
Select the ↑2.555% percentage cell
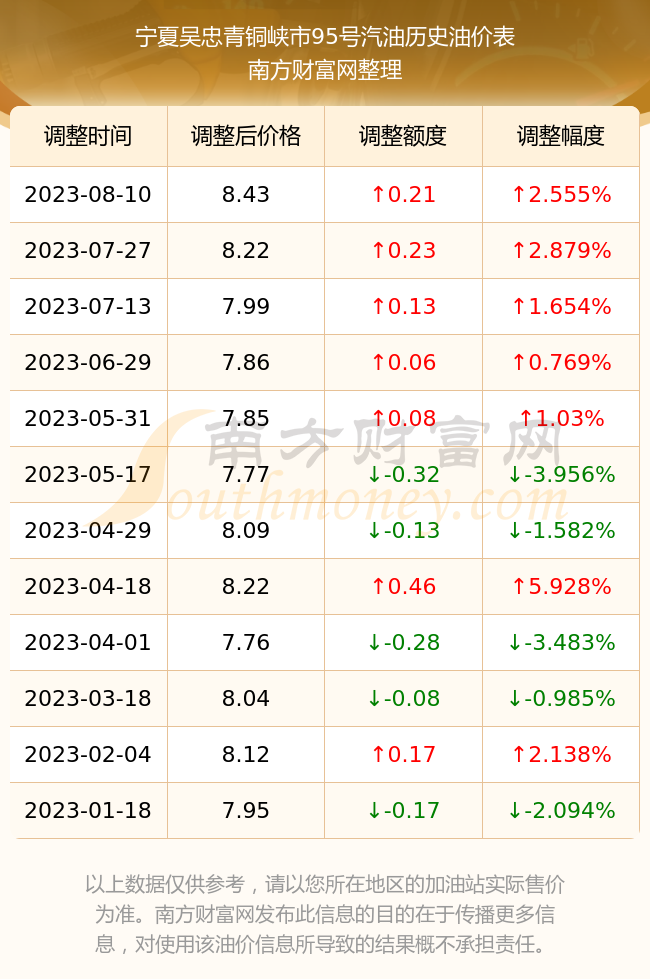coord(561,194)
